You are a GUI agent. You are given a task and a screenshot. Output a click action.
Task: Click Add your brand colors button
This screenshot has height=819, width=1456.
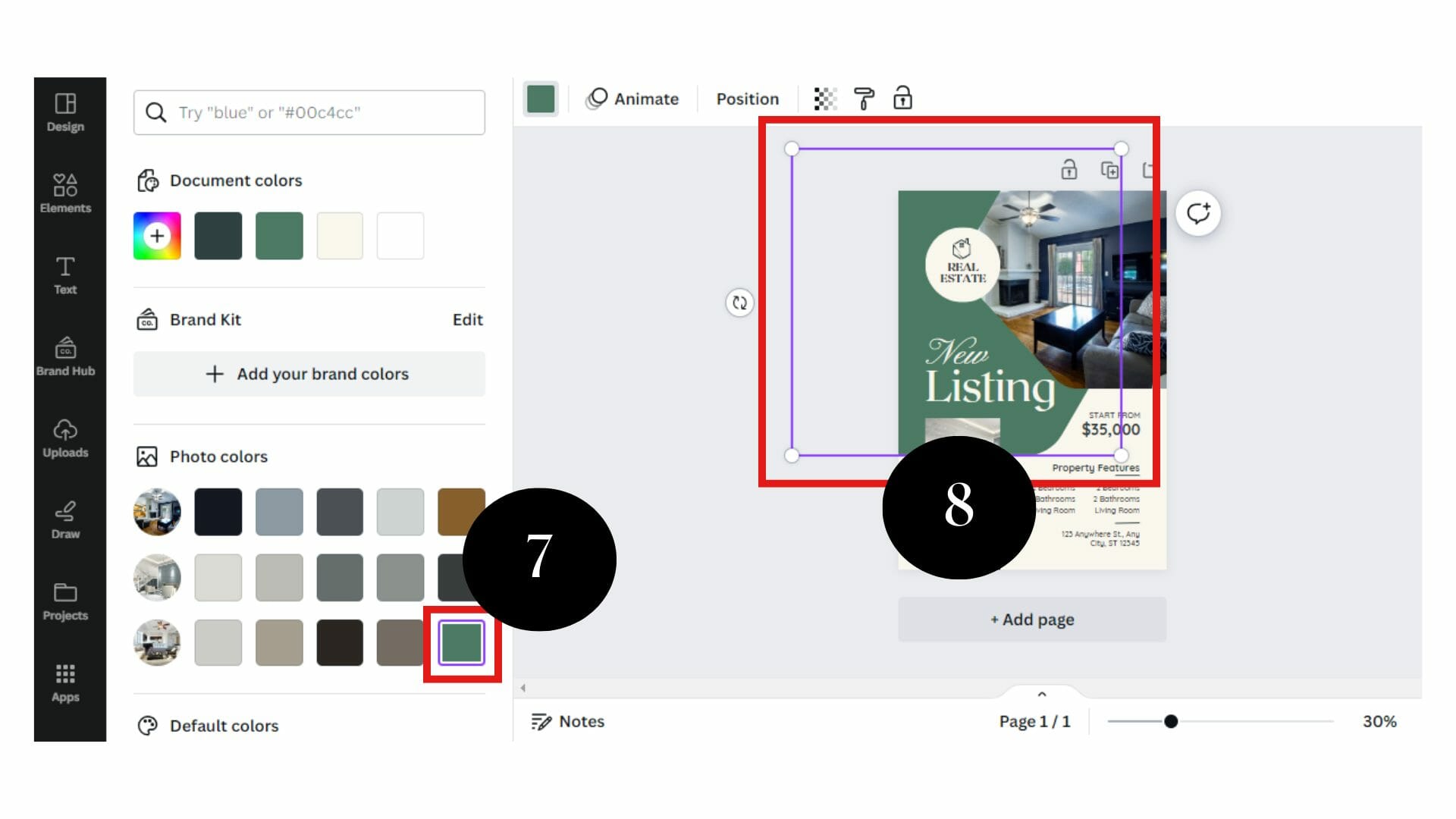tap(309, 374)
